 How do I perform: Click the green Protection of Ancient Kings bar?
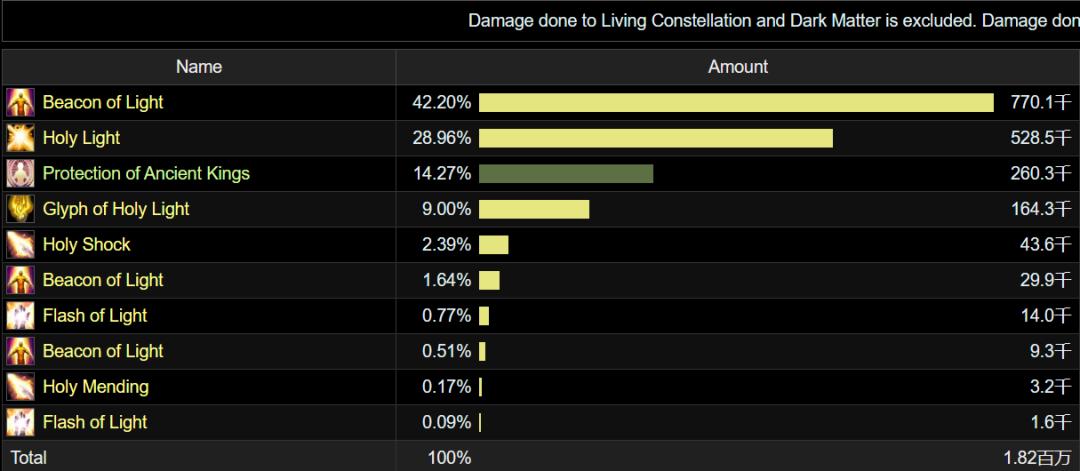[x=566, y=174]
